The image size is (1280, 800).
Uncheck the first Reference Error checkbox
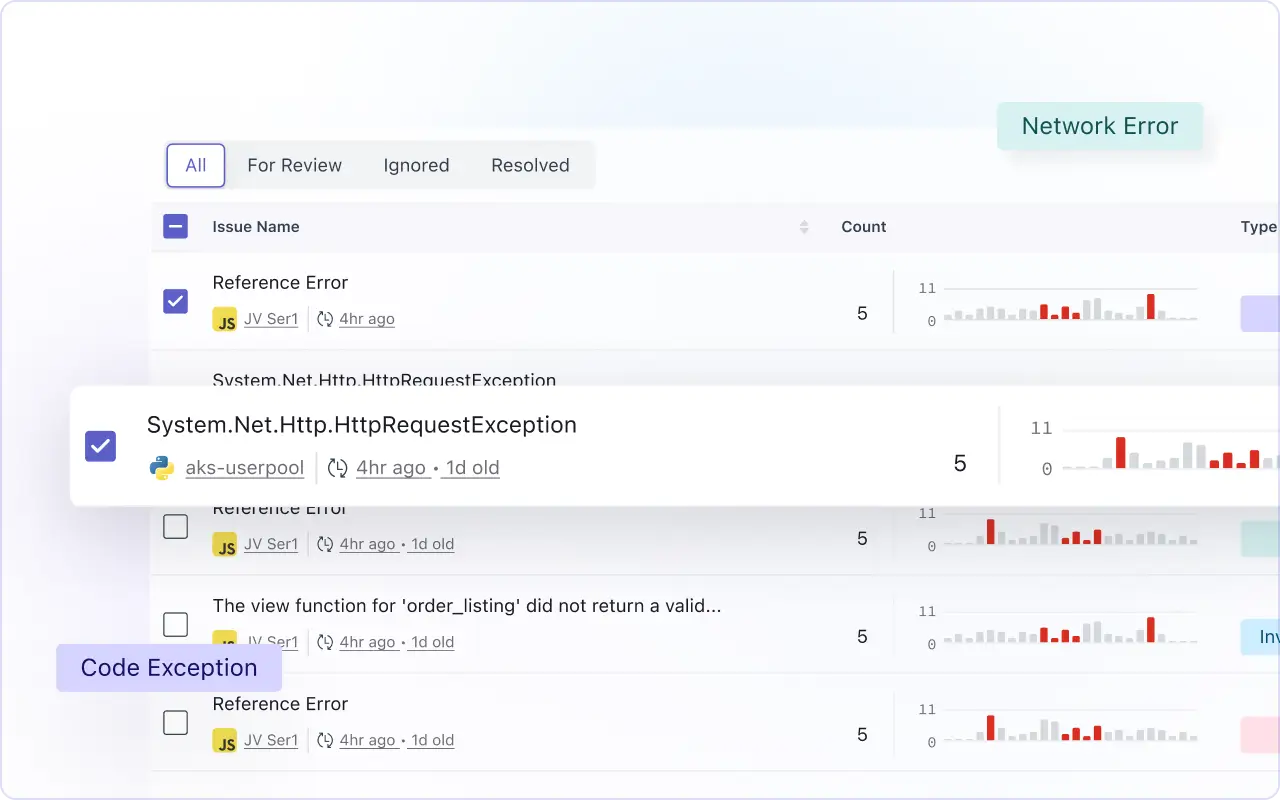(175, 301)
